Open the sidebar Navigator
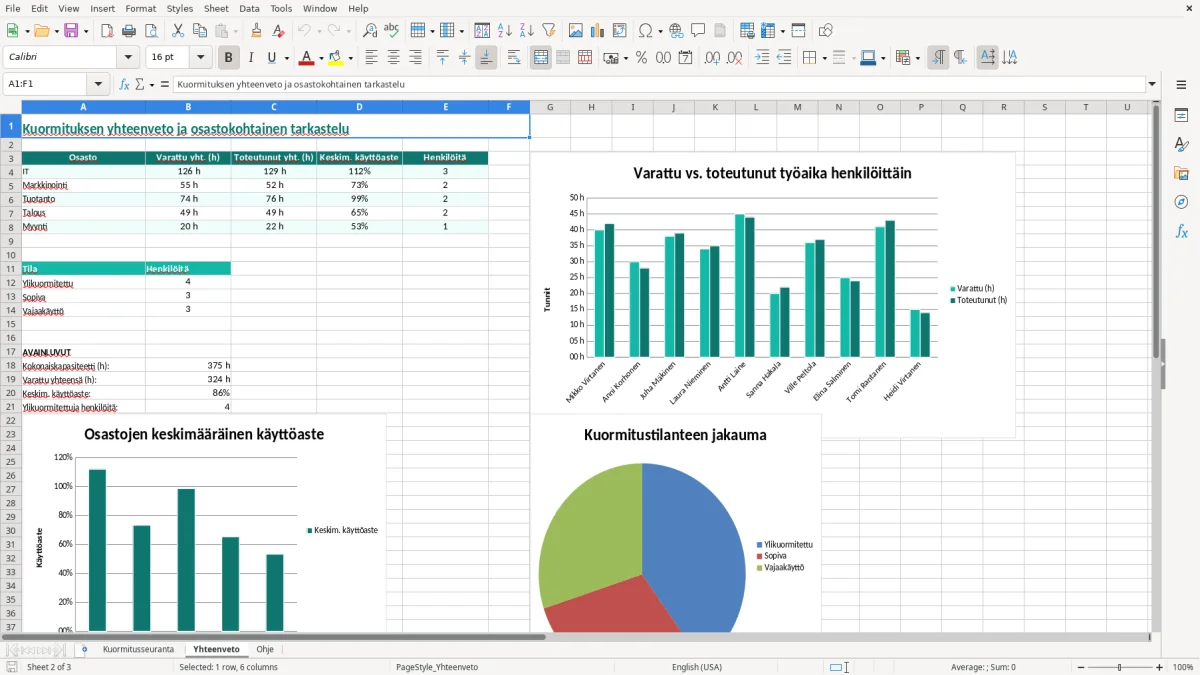Image resolution: width=1200 pixels, height=675 pixels. (1181, 202)
